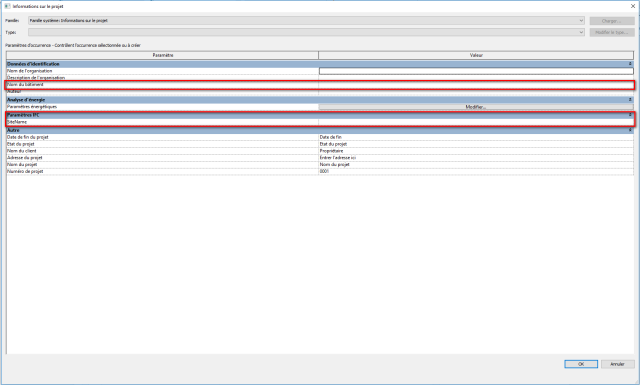Click the Modifier le type... button
Image resolution: width=640 pixels, height=385 pixels.
click(612, 32)
